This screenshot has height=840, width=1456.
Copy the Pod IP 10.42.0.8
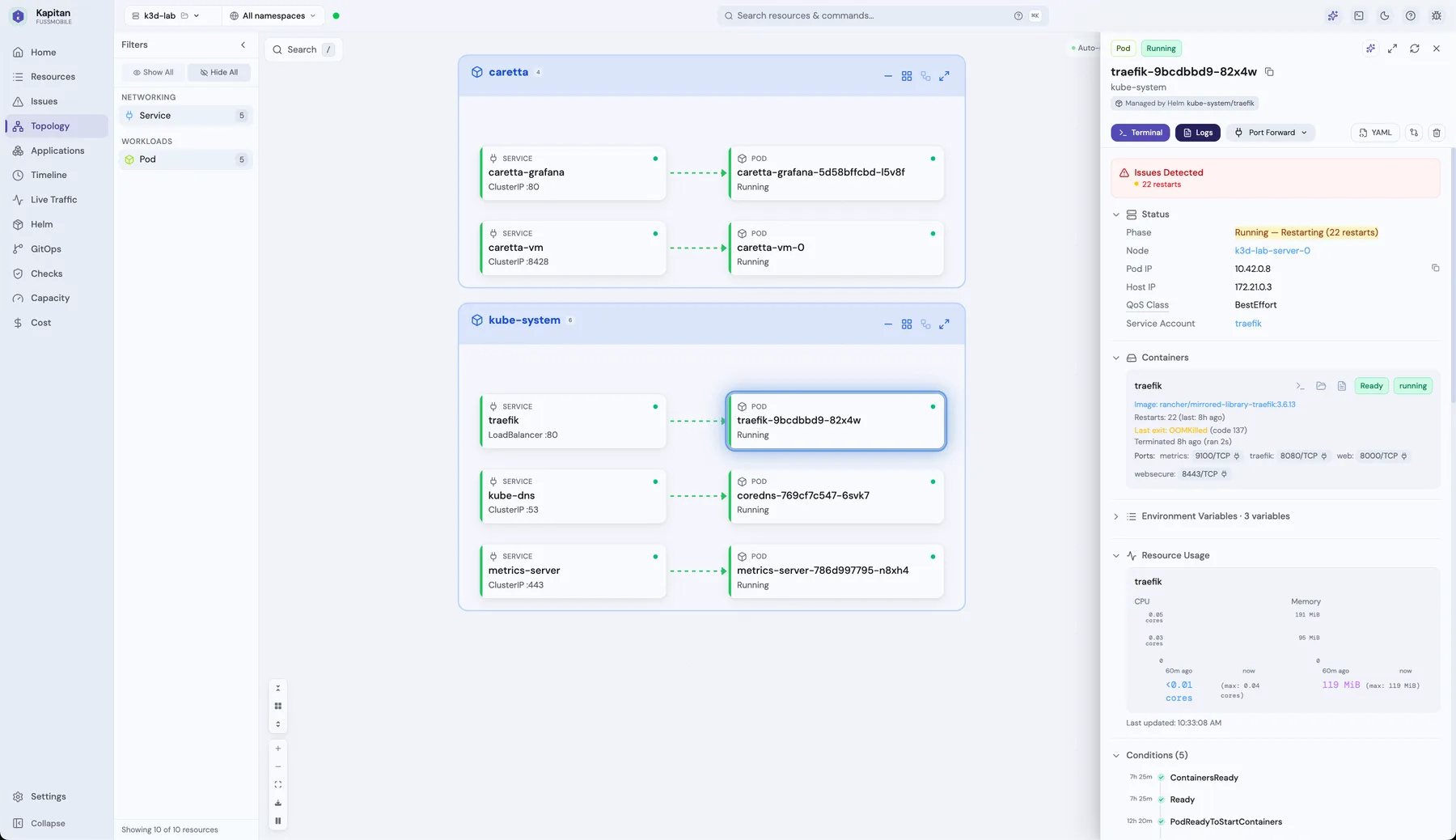(1436, 268)
